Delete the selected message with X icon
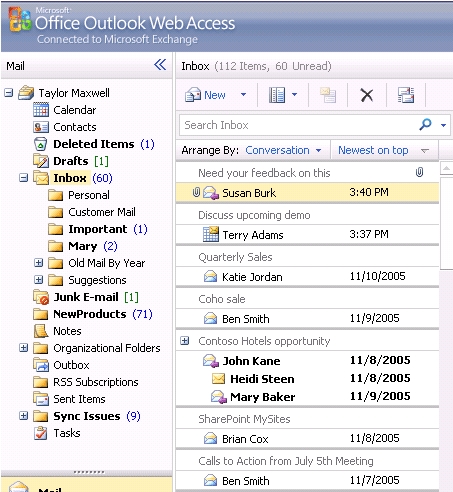453x492 pixels. [367, 95]
